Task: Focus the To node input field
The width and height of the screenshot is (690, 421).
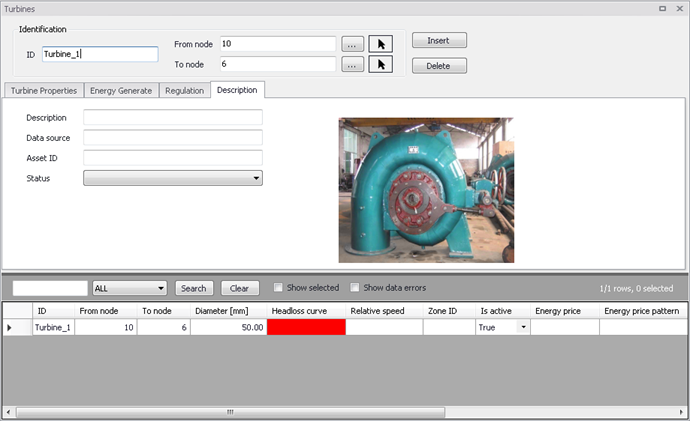Action: click(x=278, y=64)
